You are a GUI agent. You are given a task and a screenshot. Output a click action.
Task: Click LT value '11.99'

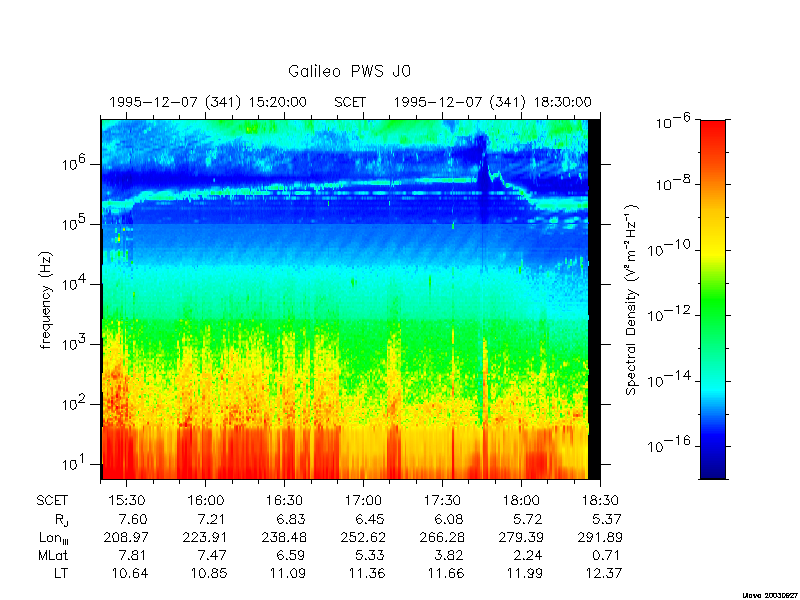coord(524,573)
